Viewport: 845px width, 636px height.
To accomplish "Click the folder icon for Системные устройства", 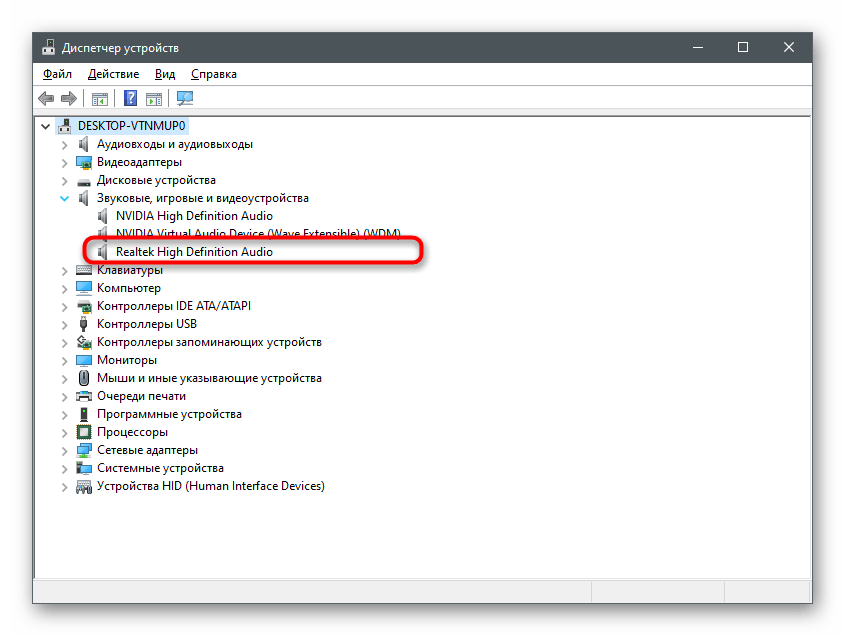I will tap(84, 468).
